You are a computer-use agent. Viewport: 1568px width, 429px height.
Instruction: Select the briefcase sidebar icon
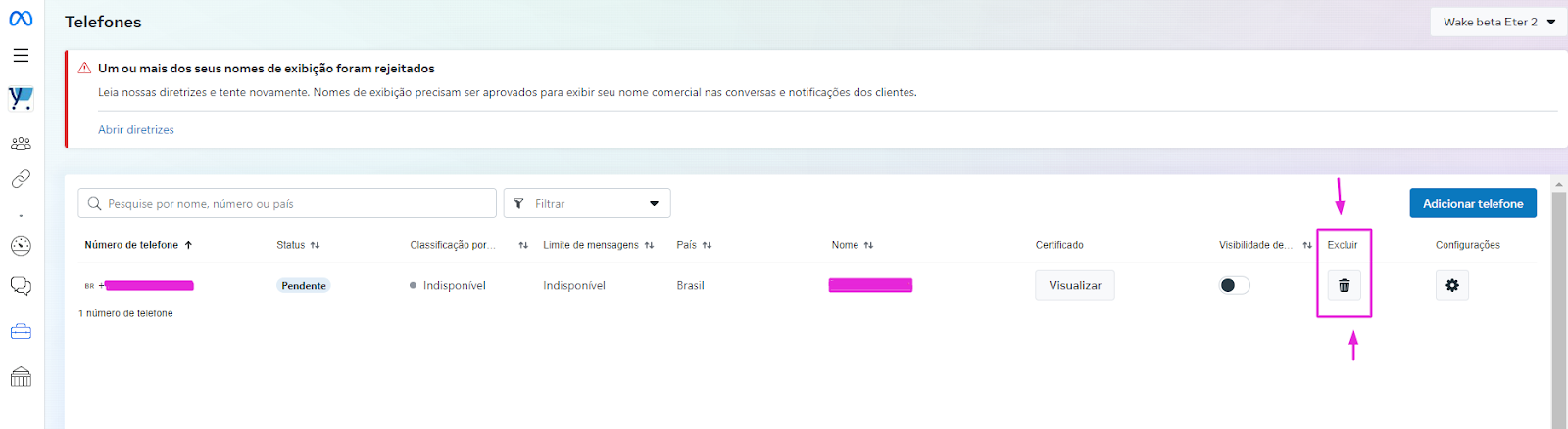click(x=21, y=332)
